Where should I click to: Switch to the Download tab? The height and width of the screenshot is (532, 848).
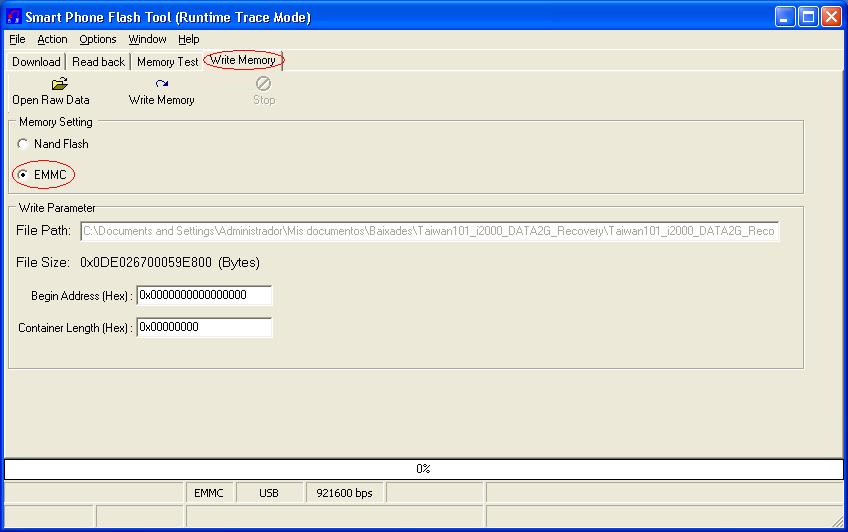[36, 62]
